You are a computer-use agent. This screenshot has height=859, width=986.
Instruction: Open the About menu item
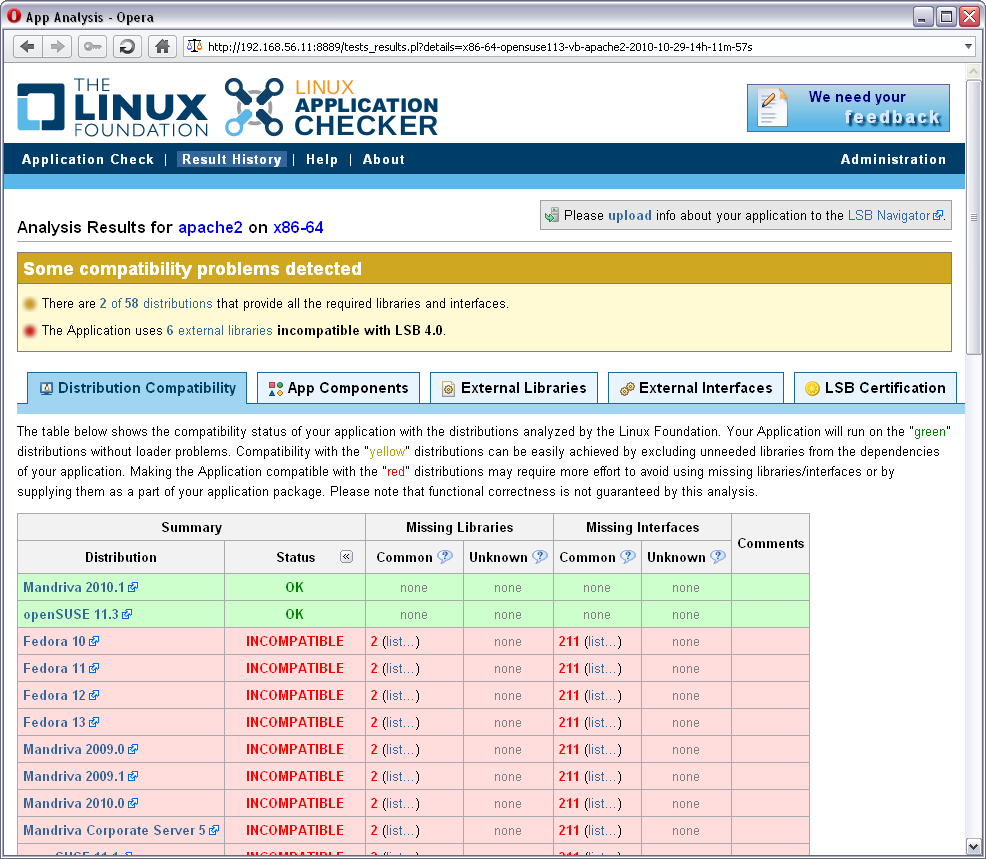tap(384, 160)
